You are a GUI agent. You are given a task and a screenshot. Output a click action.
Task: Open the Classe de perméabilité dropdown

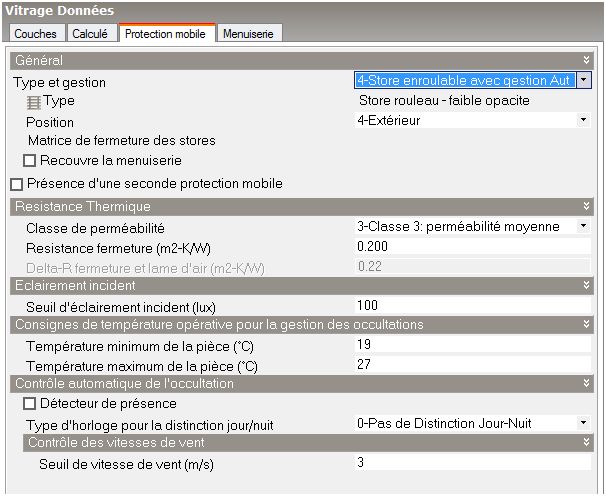point(584,227)
